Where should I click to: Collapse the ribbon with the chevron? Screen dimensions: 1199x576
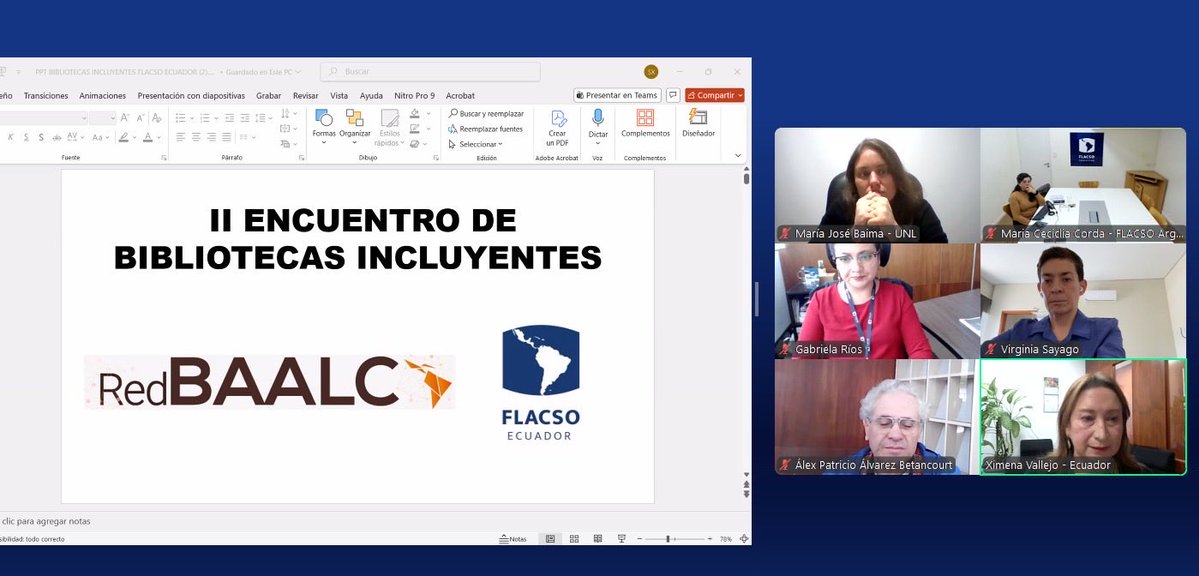coord(738,155)
